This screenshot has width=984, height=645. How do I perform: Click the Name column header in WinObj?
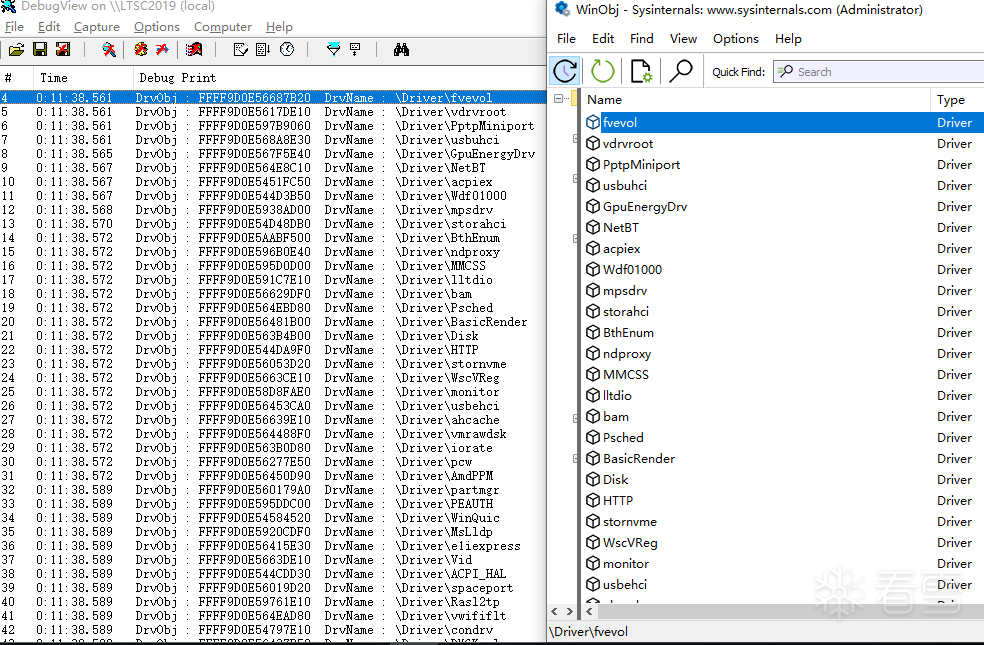(x=756, y=100)
